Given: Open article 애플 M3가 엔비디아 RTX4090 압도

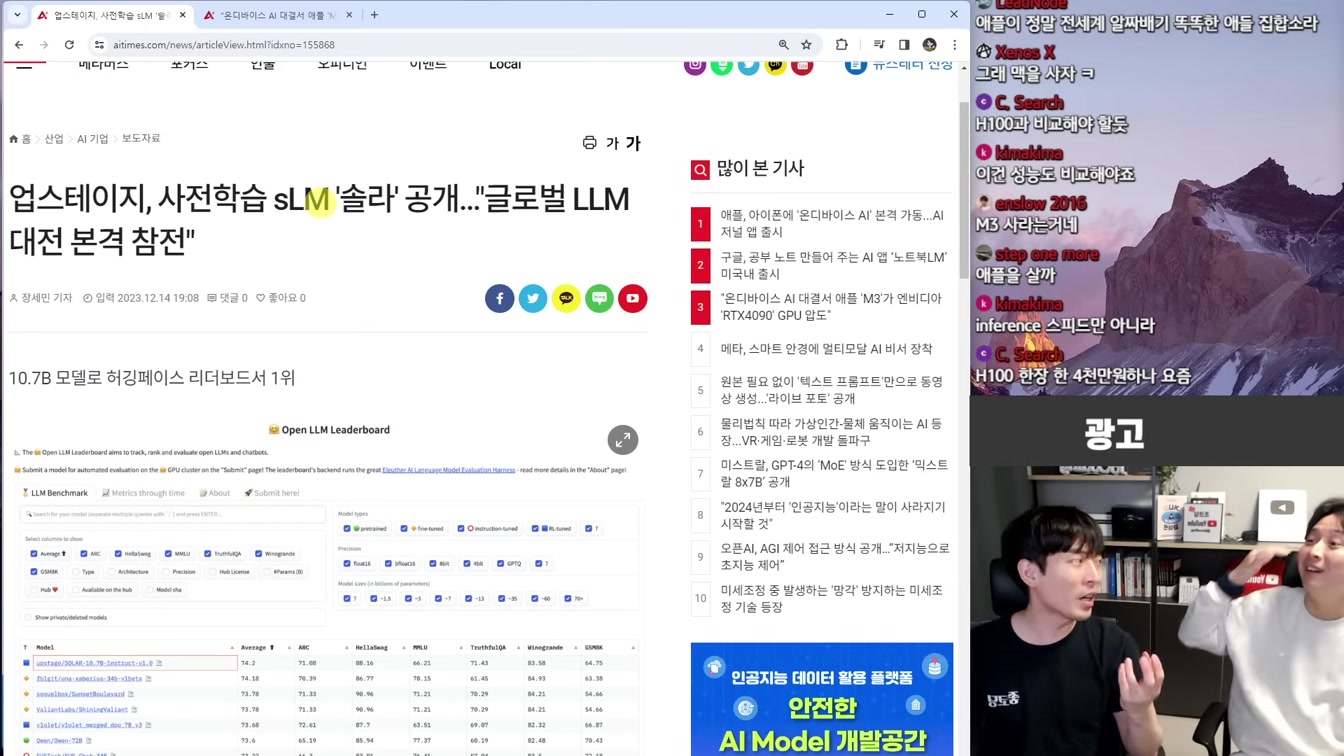Looking at the screenshot, I should click(831, 307).
